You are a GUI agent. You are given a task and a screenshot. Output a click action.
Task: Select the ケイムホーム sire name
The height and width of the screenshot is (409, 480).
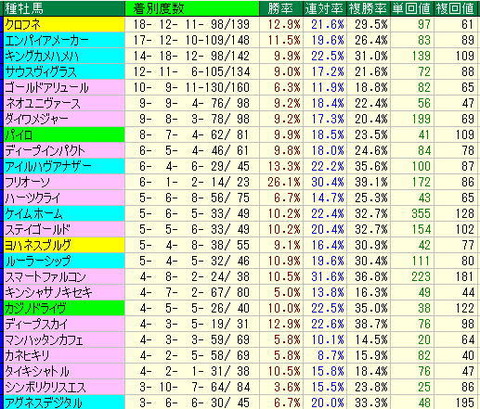(x=64, y=214)
